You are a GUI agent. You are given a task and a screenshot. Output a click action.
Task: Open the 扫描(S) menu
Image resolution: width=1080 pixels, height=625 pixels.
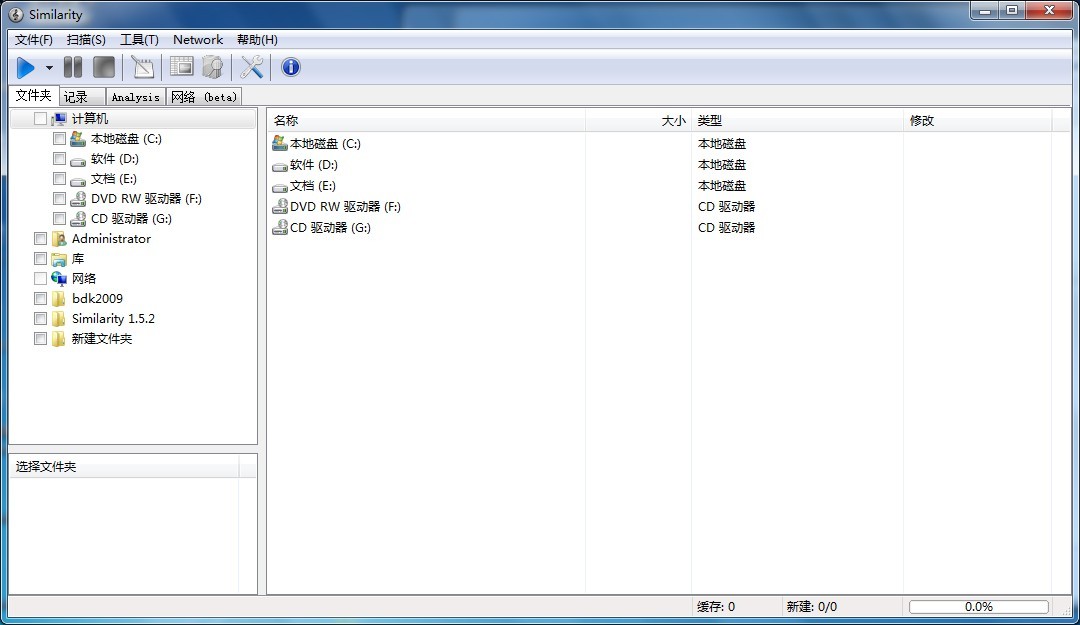tap(86, 40)
